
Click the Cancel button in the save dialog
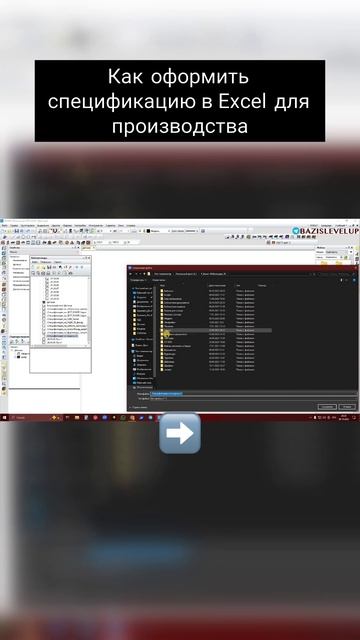[347, 407]
